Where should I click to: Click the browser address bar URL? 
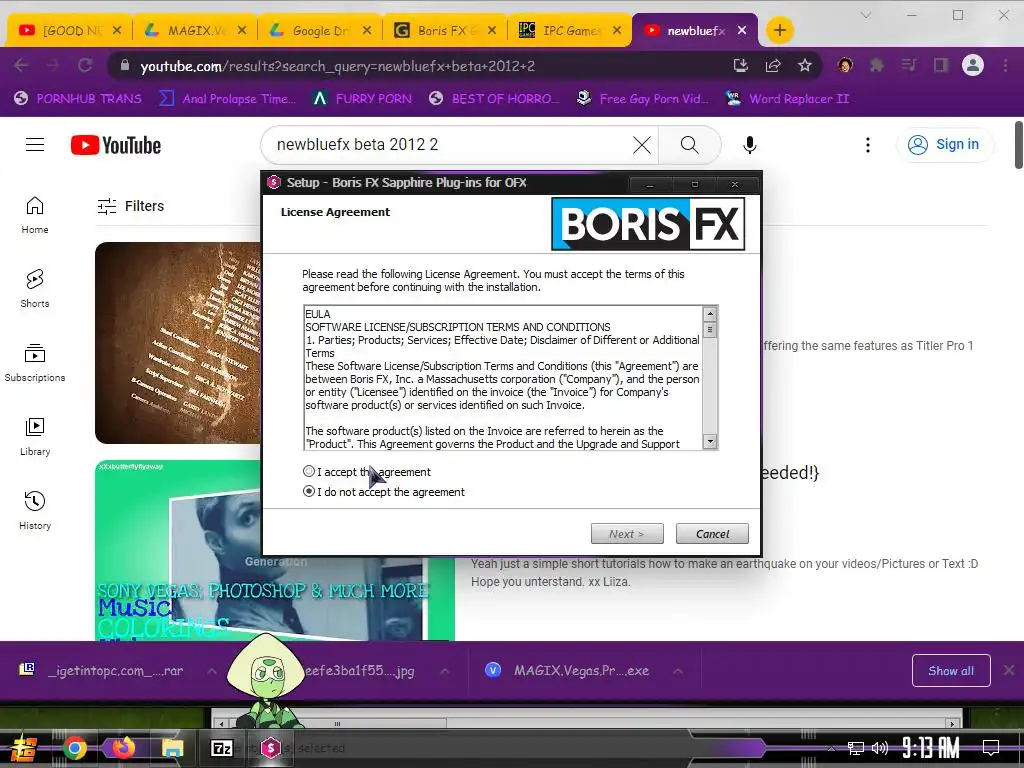pyautogui.click(x=337, y=66)
